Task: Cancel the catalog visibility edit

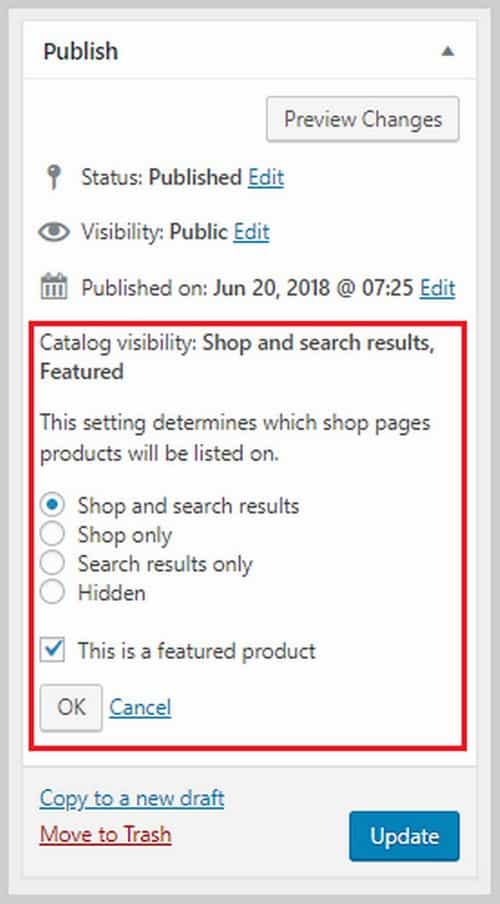Action: [x=140, y=707]
